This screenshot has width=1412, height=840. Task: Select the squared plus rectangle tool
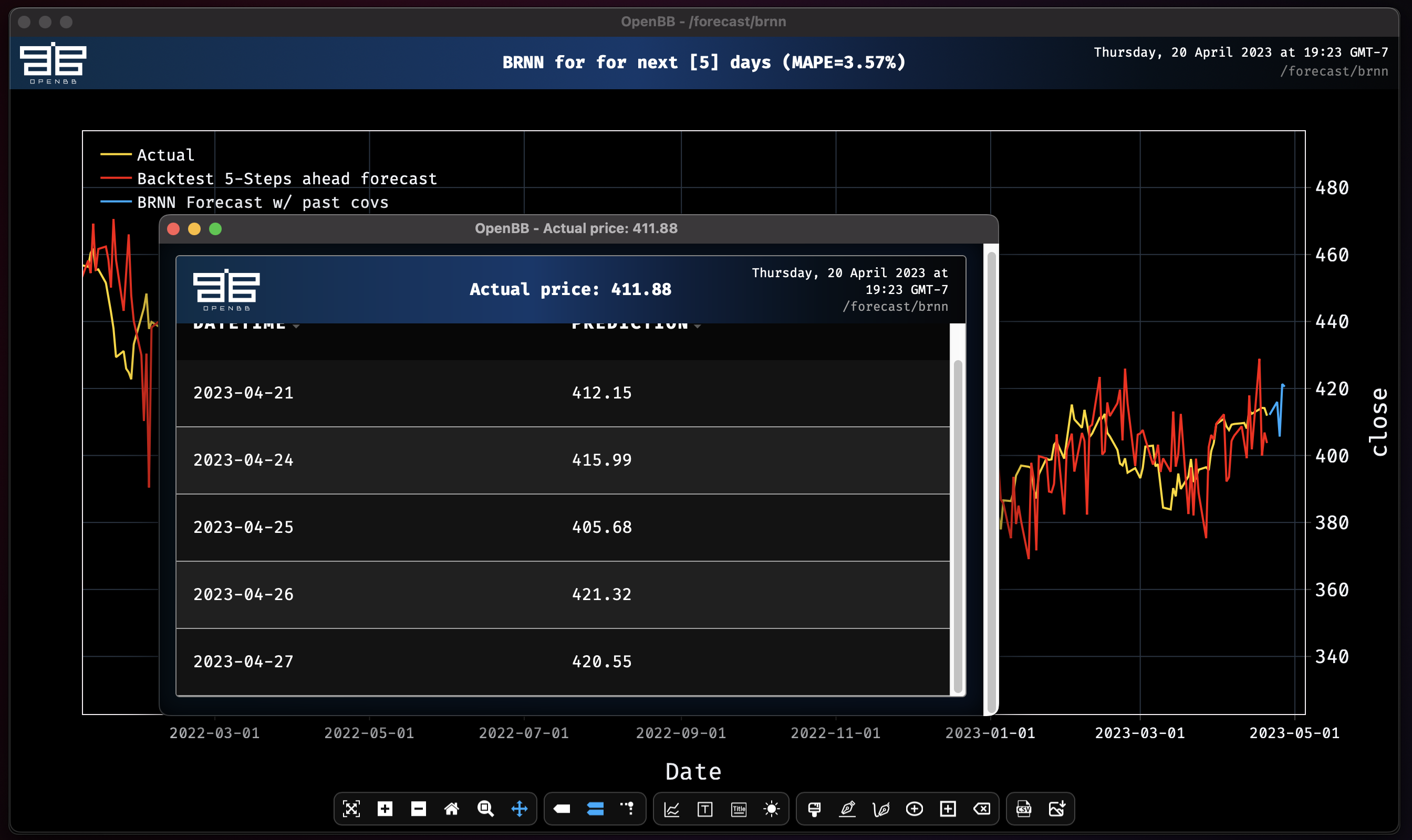coord(948,809)
